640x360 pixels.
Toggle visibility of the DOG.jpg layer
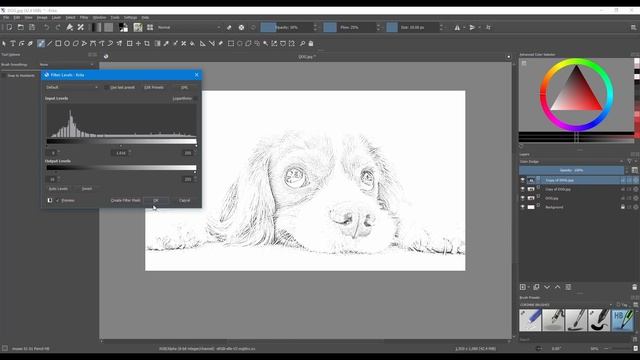click(x=522, y=198)
